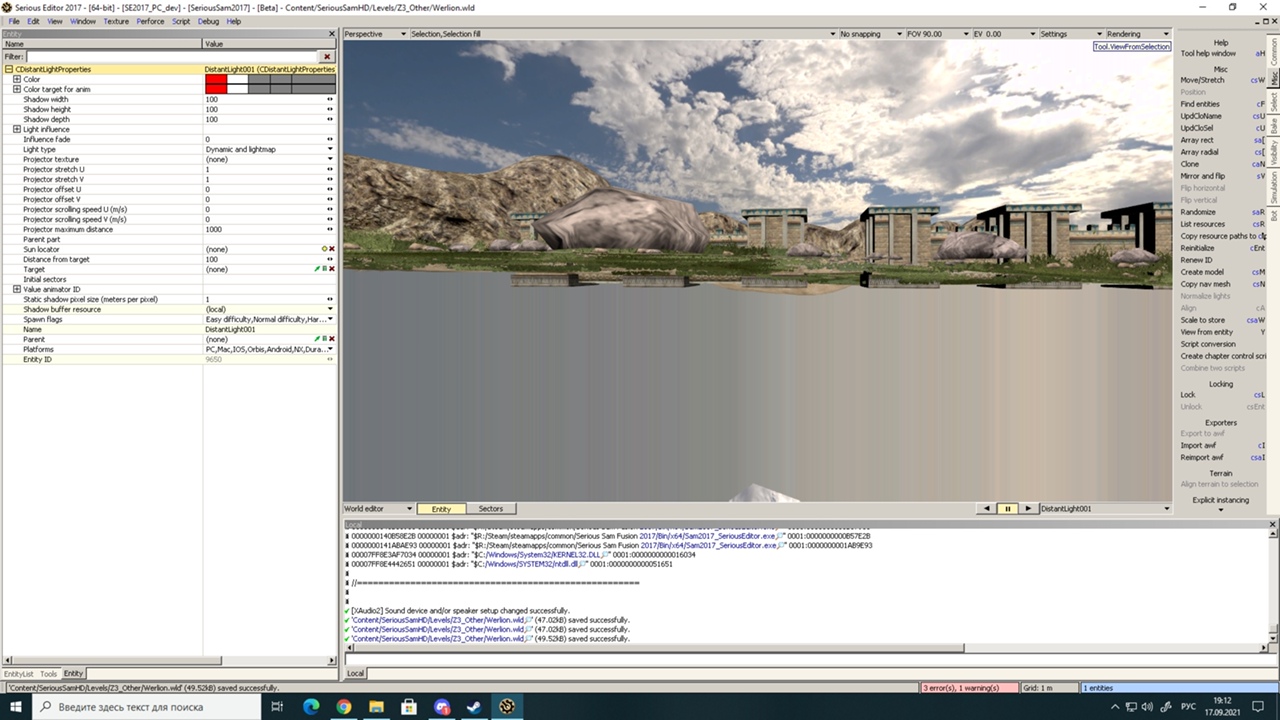Screen dimensions: 1280x720
Task: Click the spinner arrows for Shadow width
Action: pyautogui.click(x=330, y=99)
